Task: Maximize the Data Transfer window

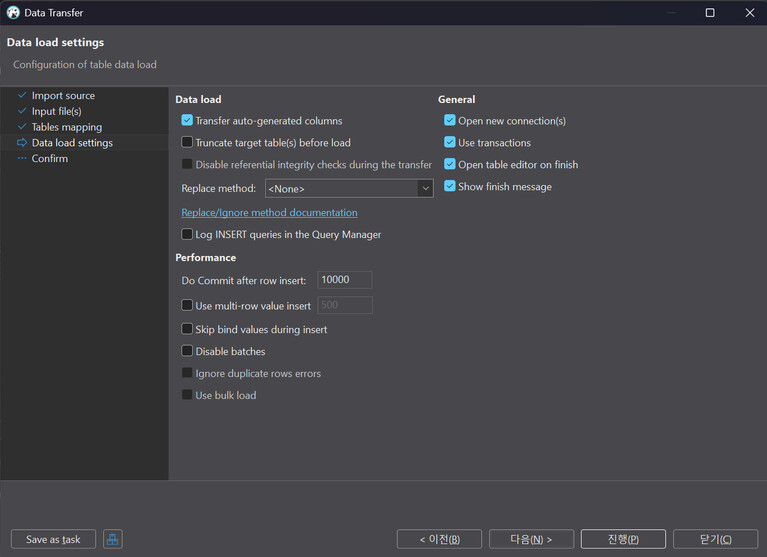Action: pos(710,13)
